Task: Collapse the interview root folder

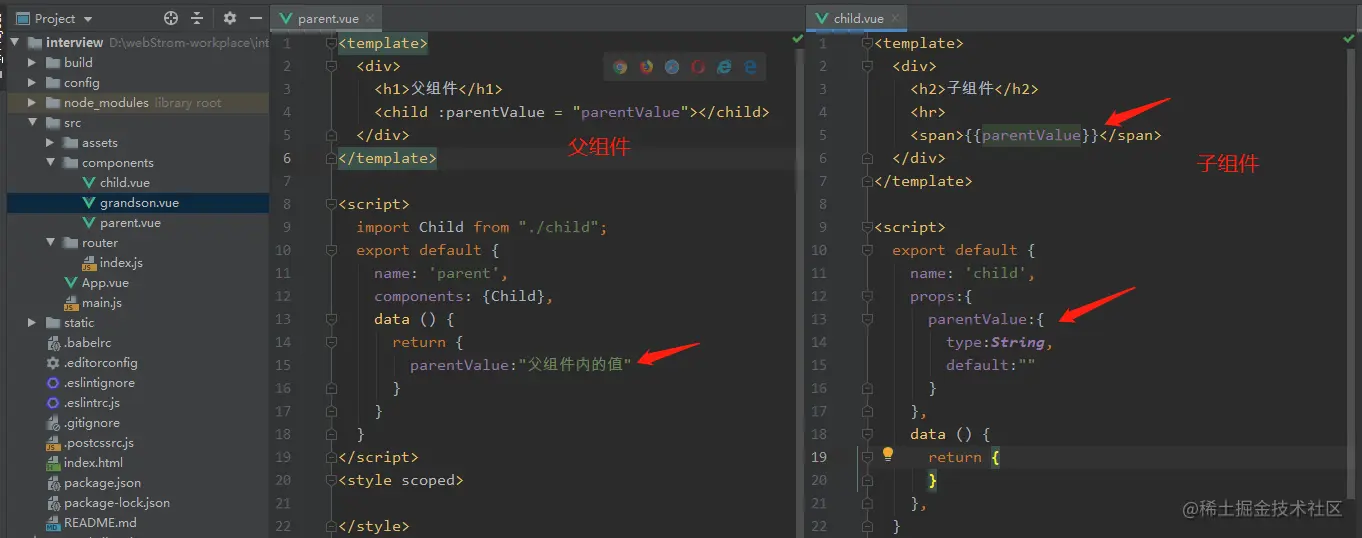Action: tap(14, 43)
